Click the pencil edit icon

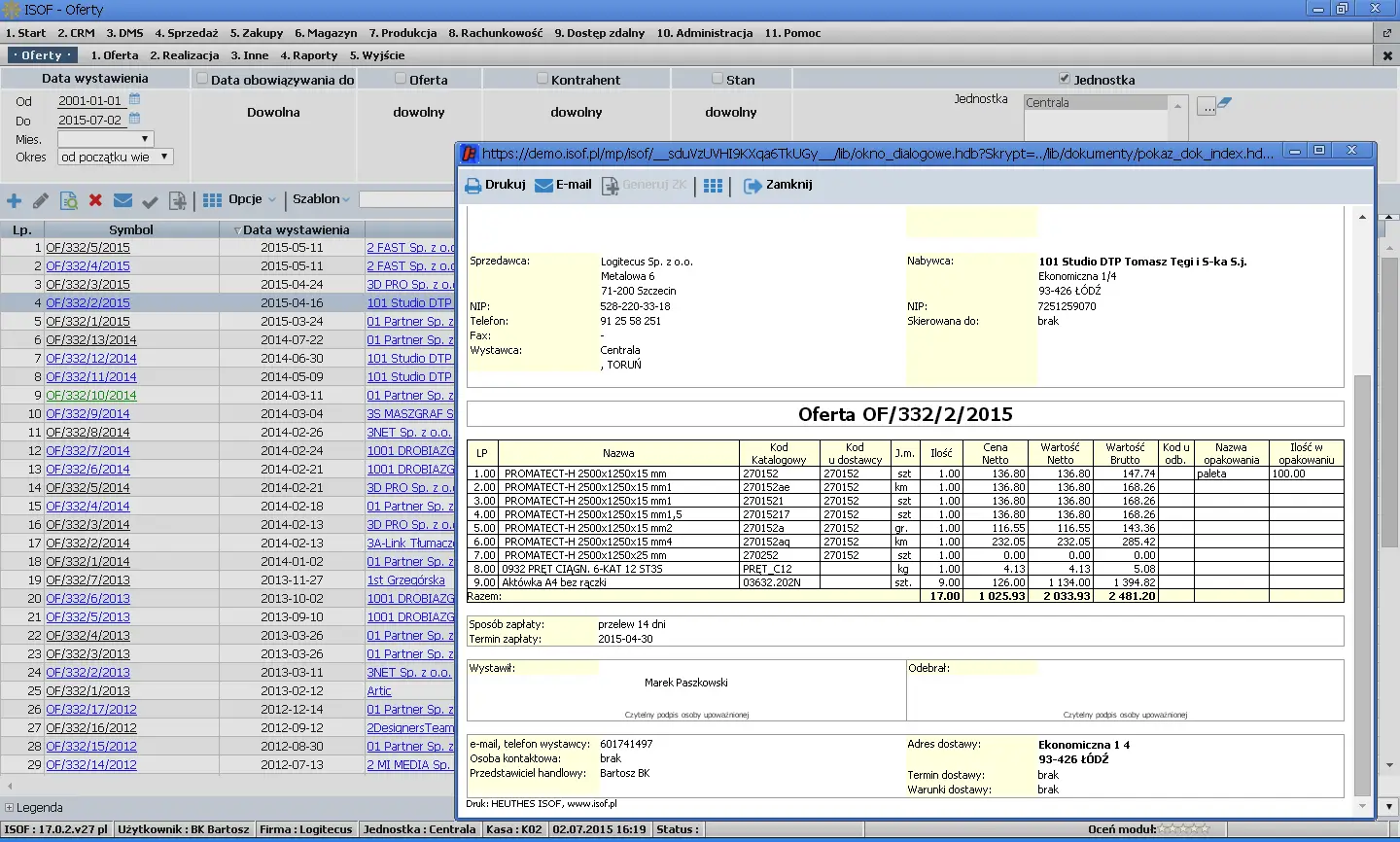coord(41,200)
